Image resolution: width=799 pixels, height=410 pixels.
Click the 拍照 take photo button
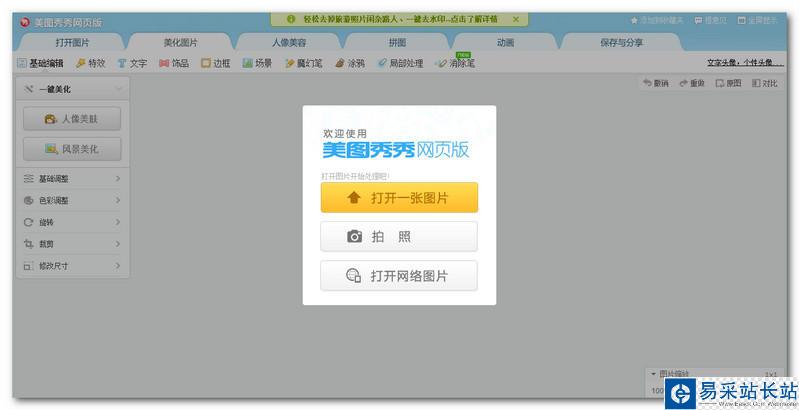tap(399, 236)
